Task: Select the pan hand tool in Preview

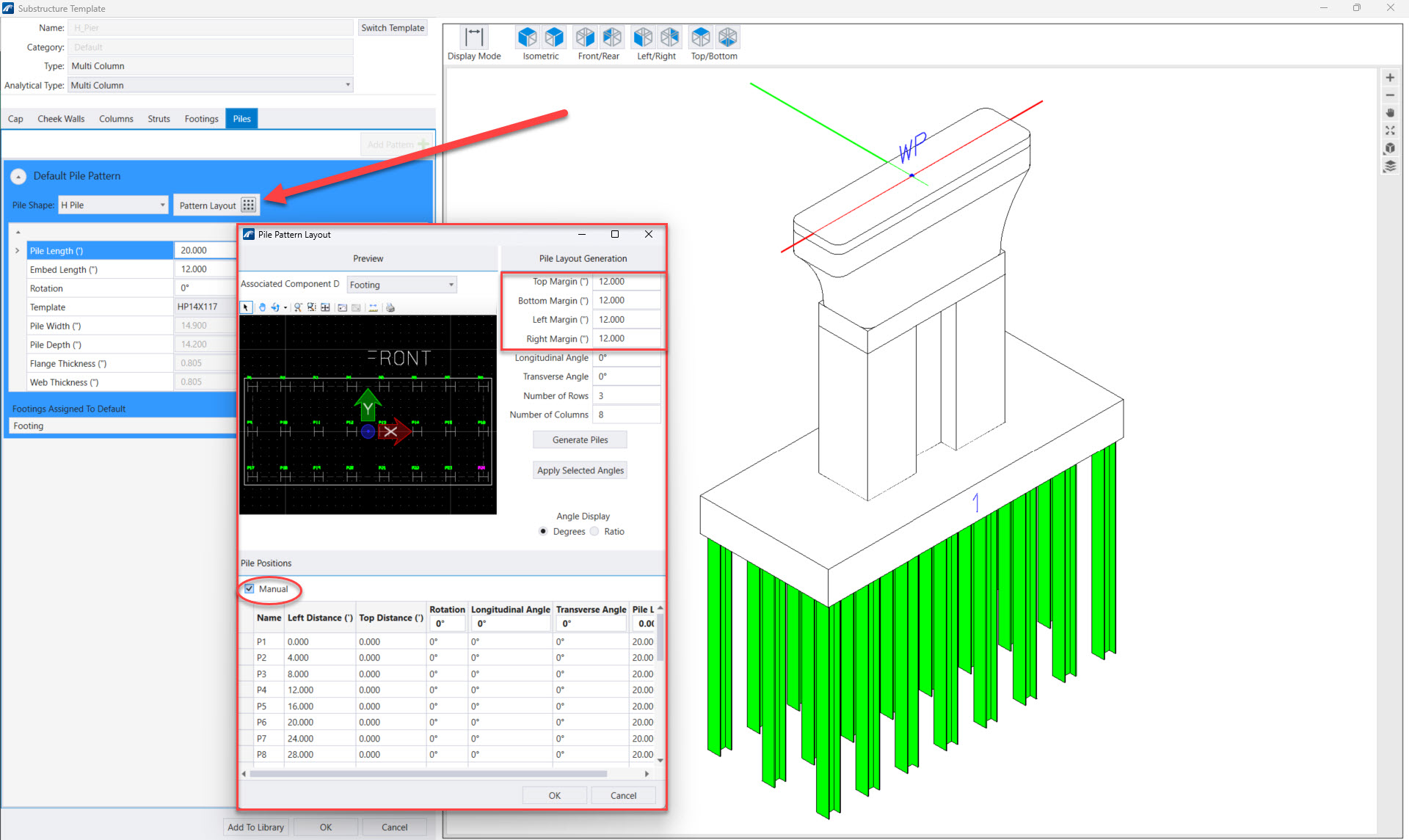Action: [262, 307]
